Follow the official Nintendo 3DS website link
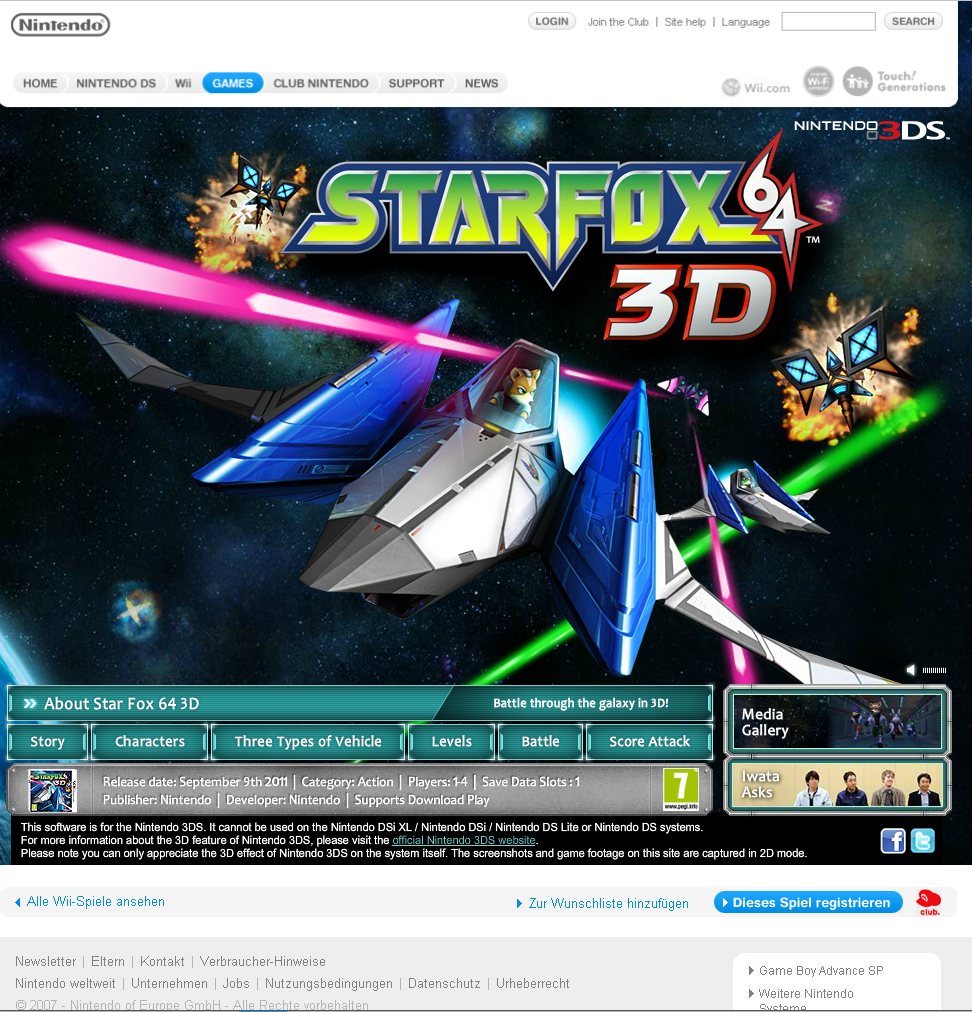This screenshot has height=1012, width=972. [464, 840]
